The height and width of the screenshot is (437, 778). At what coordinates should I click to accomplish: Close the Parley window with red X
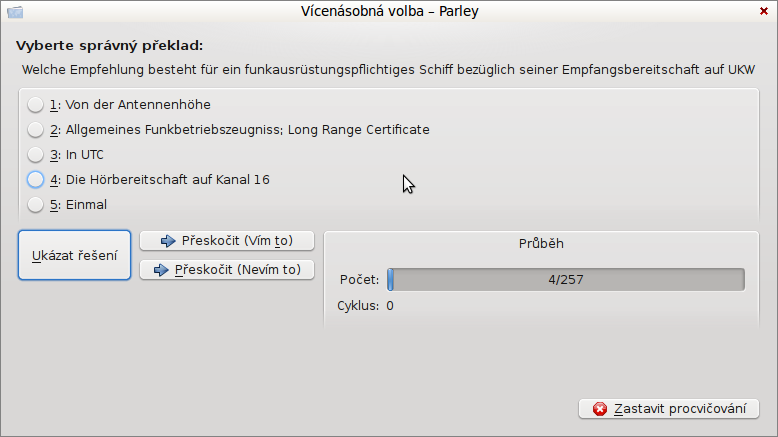[x=764, y=11]
